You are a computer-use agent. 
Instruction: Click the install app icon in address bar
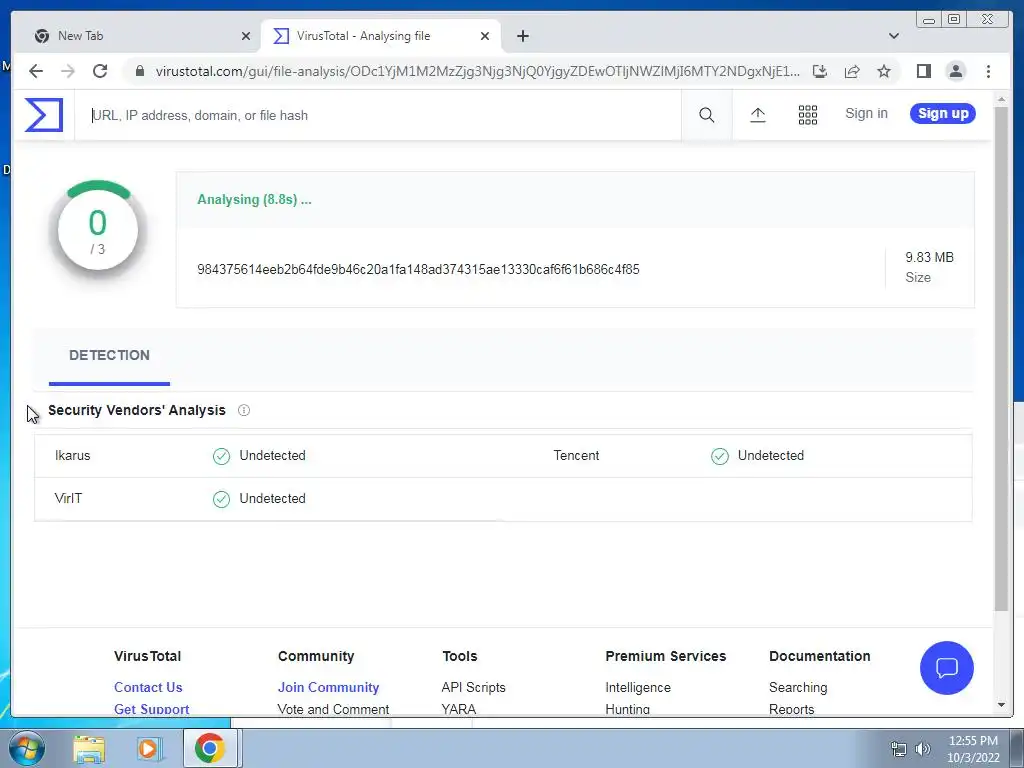(x=820, y=71)
